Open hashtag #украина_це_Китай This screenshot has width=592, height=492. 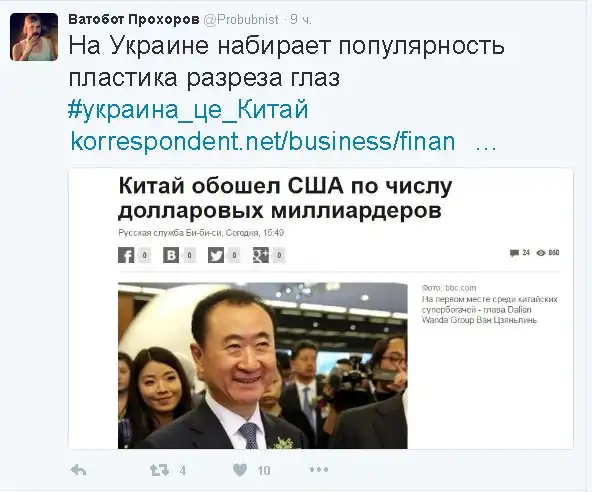coord(188,110)
